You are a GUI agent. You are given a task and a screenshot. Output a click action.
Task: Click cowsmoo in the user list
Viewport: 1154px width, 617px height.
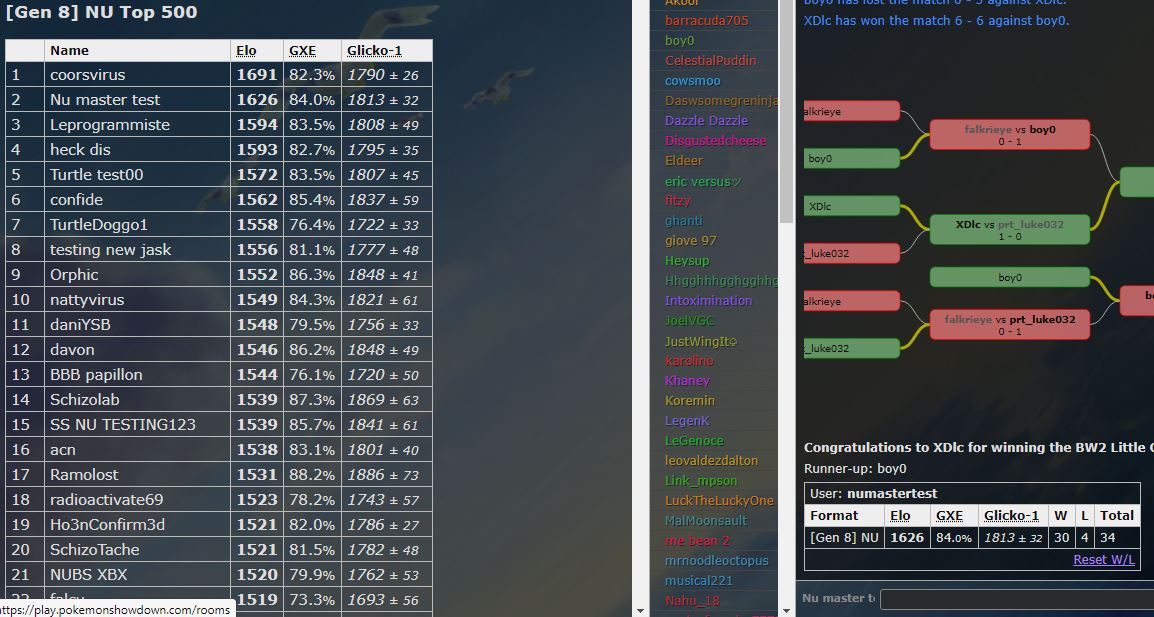[x=693, y=81]
